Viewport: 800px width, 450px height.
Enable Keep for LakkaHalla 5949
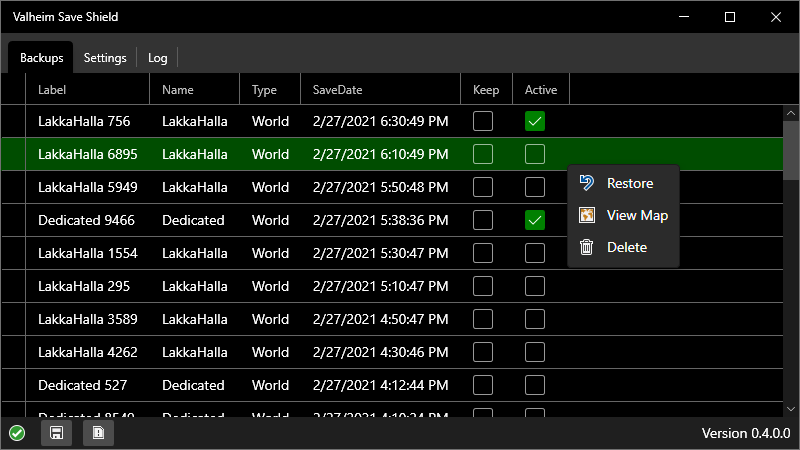[x=483, y=187]
